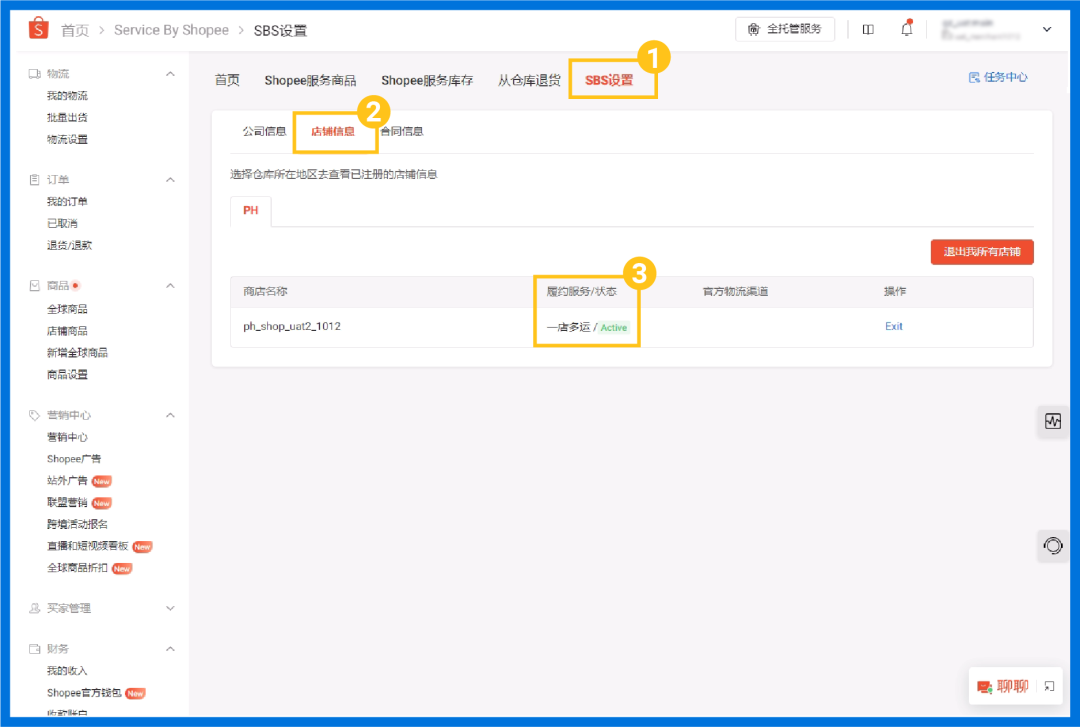
Task: Switch to the SBS设置 tab
Action: coord(613,82)
